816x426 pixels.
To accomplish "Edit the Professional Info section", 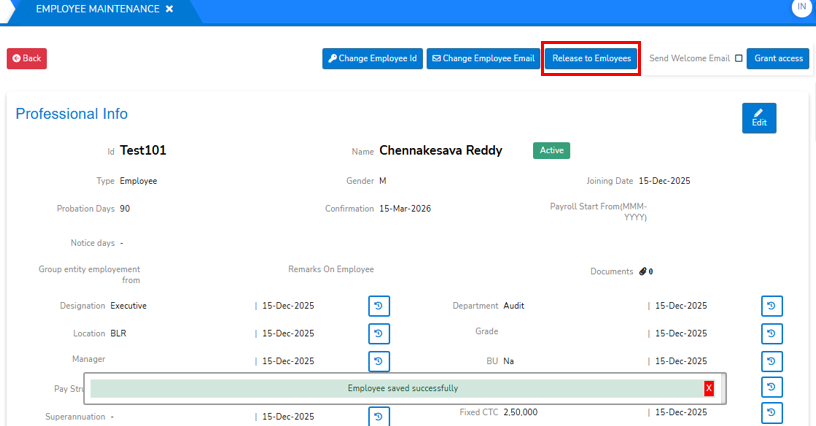I will (x=758, y=117).
